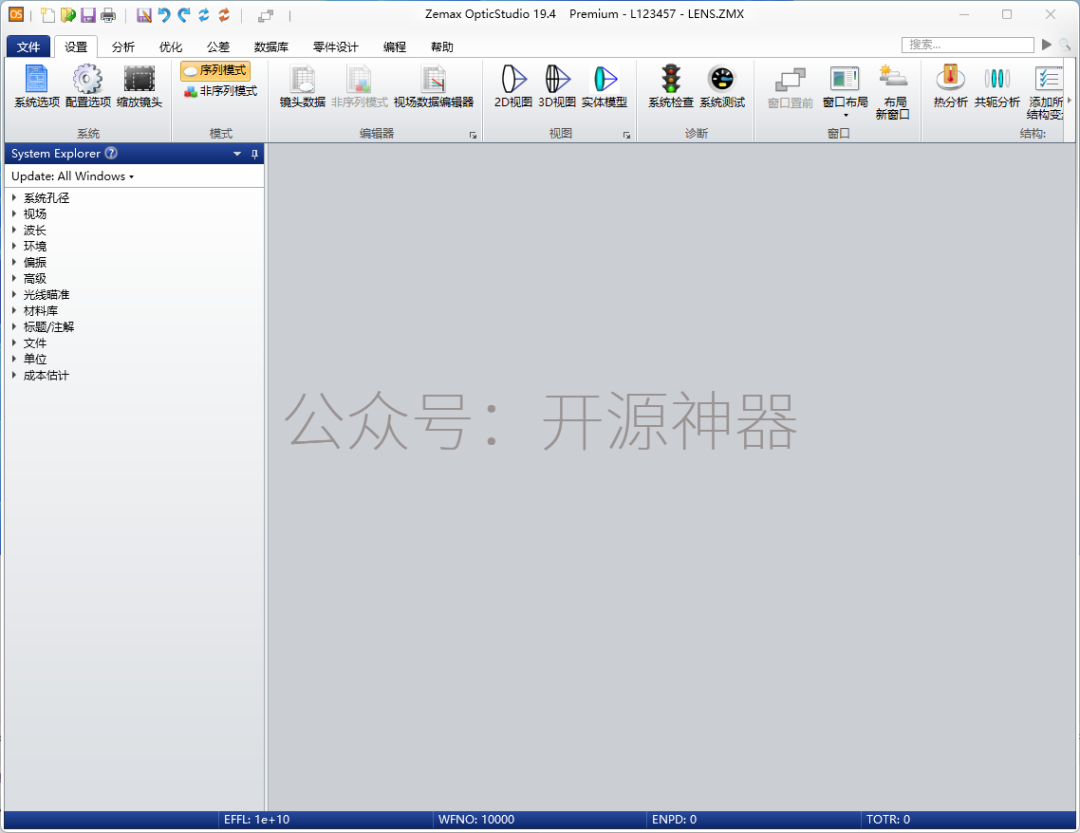
Task: Open the 文件 ribbon tab
Action: pyautogui.click(x=28, y=46)
